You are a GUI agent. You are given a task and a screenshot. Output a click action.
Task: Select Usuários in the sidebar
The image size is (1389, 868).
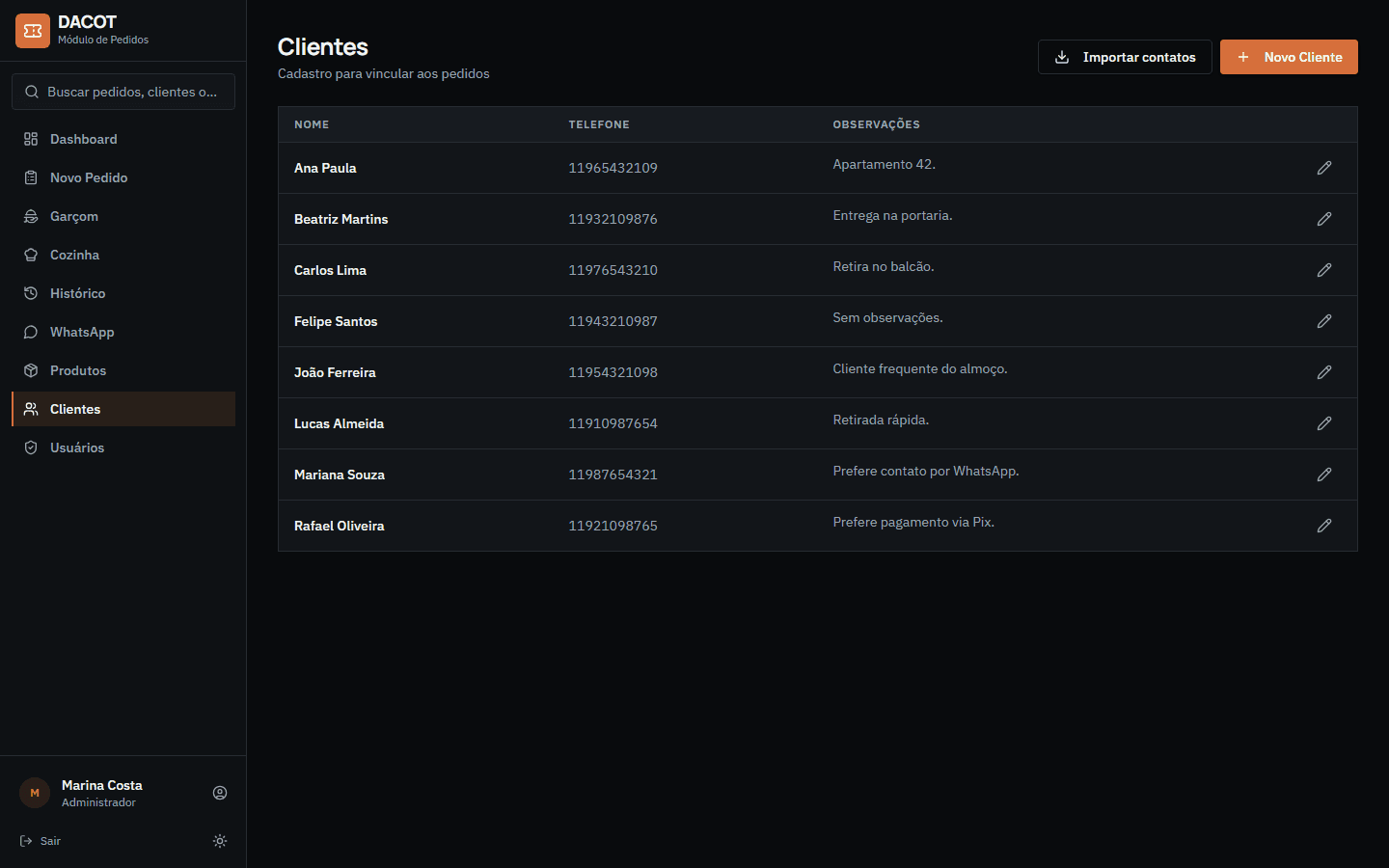point(123,448)
